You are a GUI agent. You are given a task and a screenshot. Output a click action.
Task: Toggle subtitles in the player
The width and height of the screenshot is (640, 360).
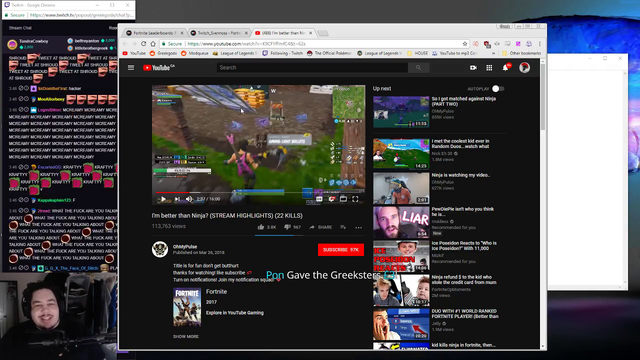tap(319, 199)
